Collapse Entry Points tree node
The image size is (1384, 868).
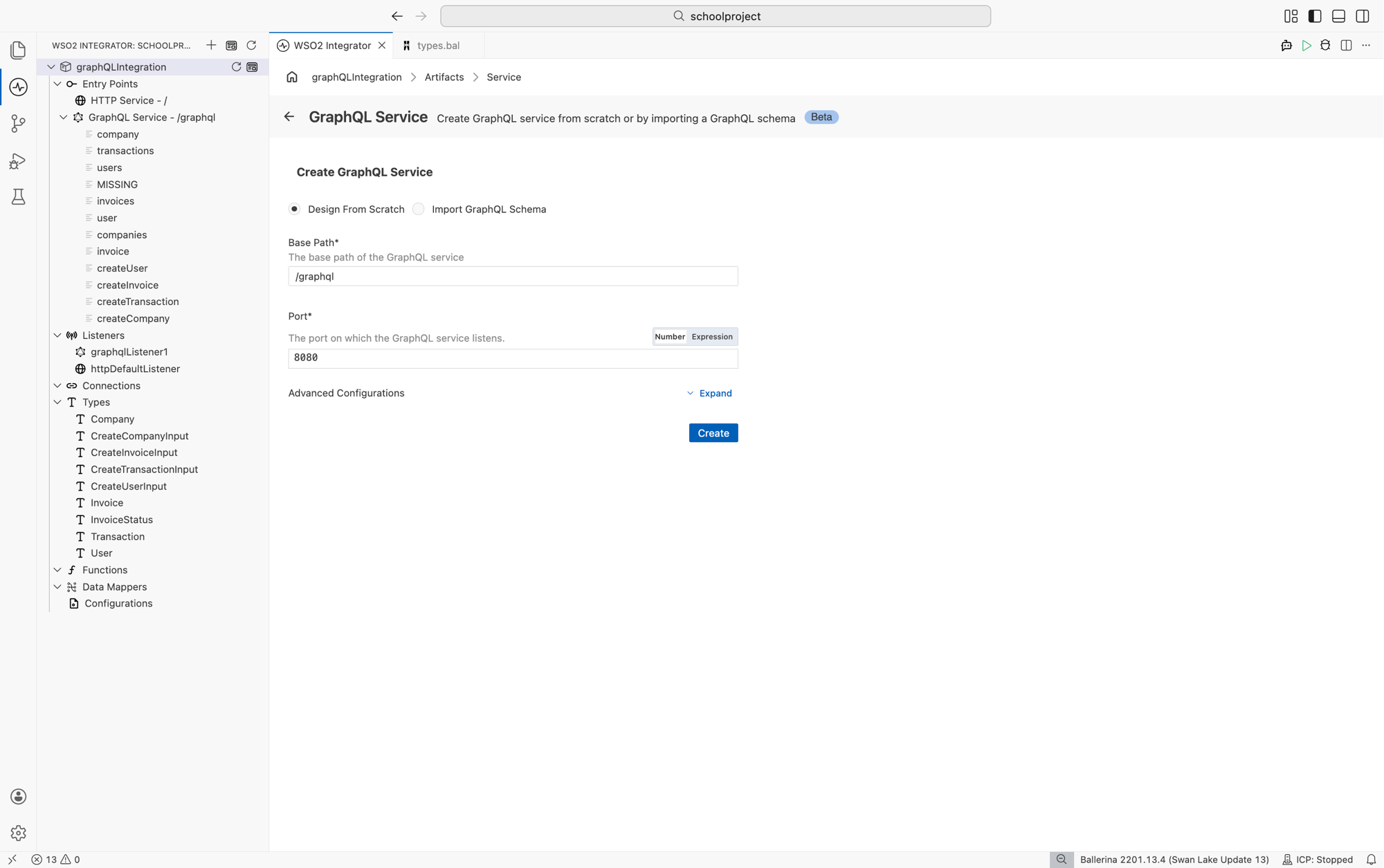tap(57, 84)
